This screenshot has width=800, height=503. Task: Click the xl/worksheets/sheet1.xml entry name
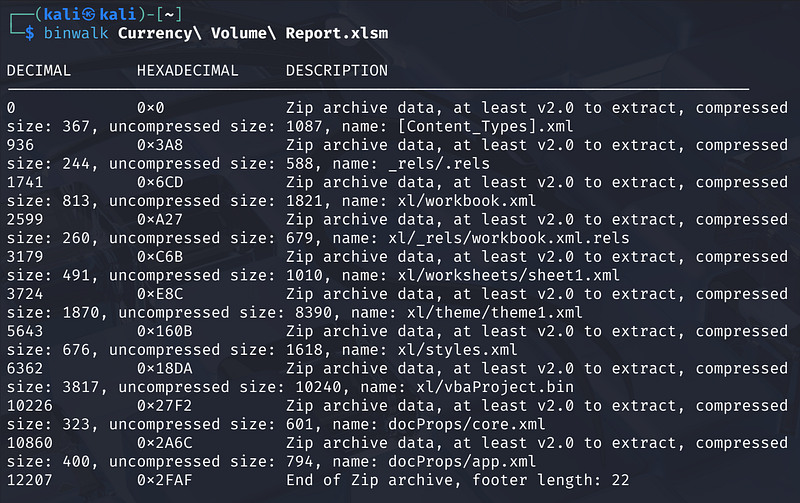[x=509, y=275]
